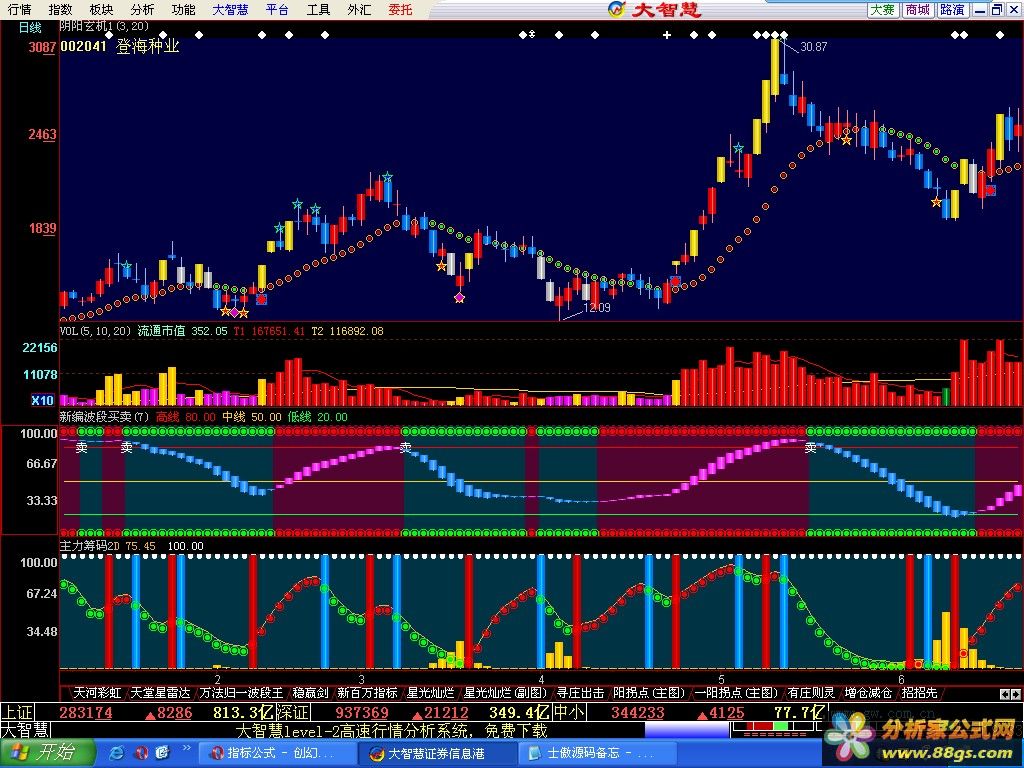Click the 商城 button

click(x=918, y=9)
